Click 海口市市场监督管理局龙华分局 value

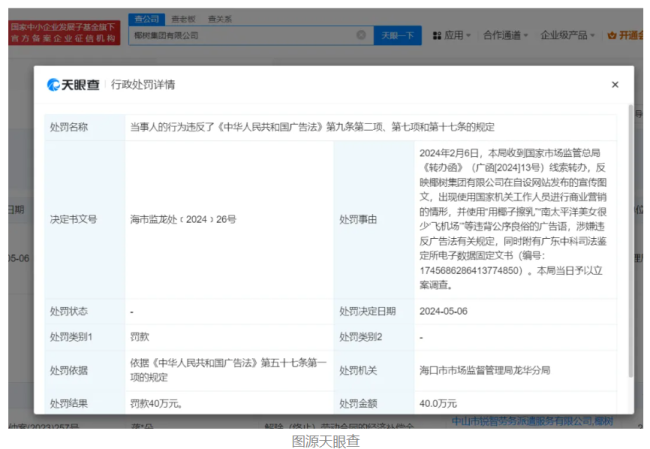[x=484, y=370]
